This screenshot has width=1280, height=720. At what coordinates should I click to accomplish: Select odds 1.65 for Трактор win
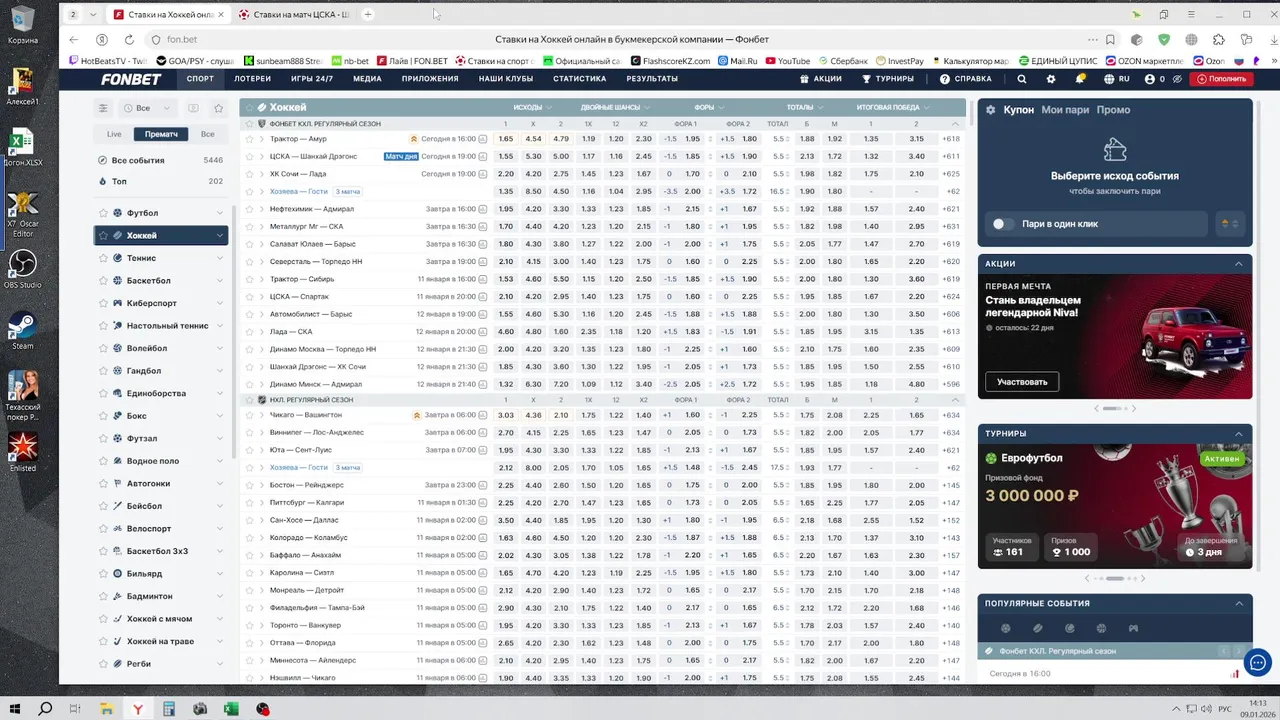505,139
